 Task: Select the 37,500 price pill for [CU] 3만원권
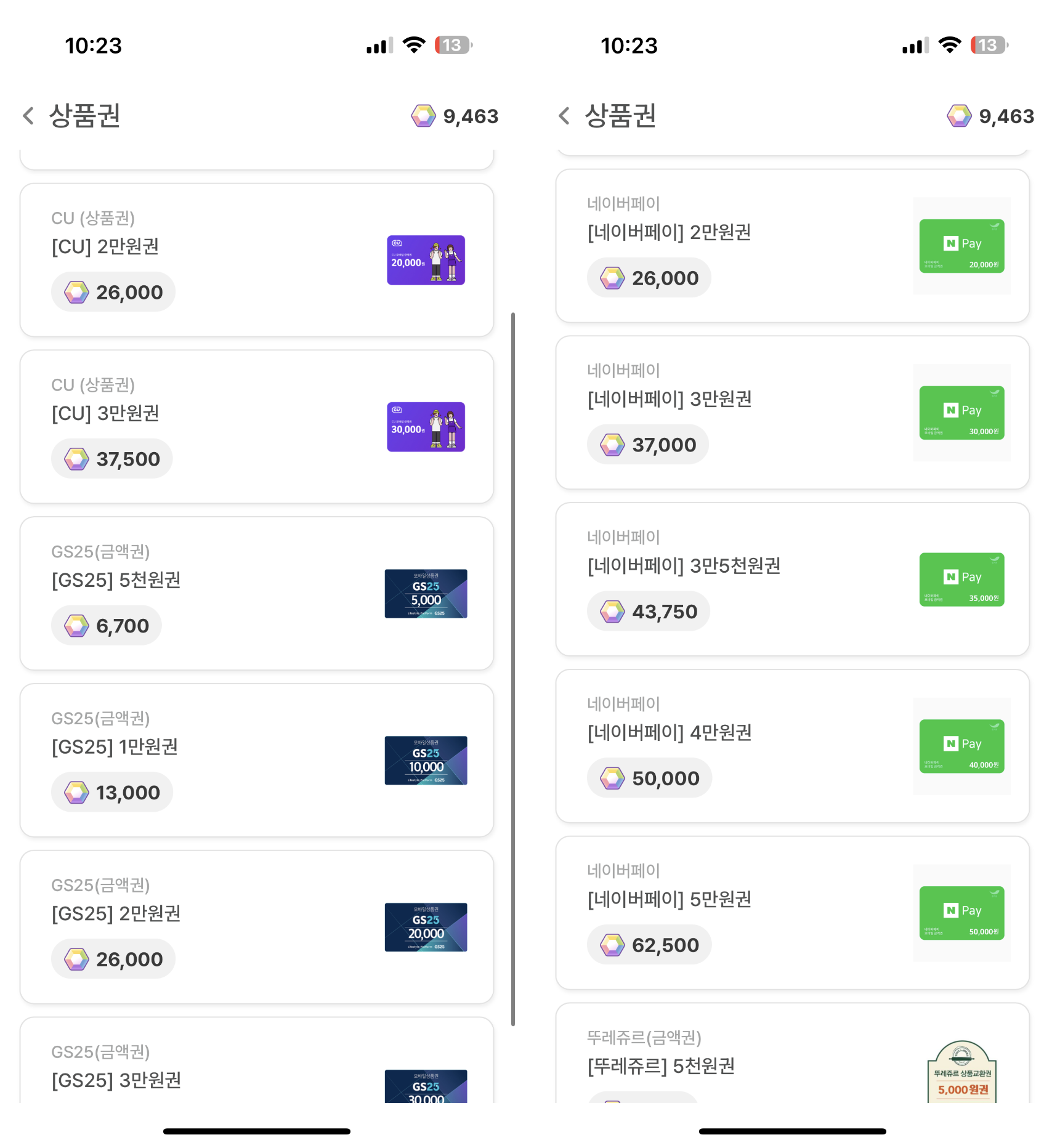point(112,459)
